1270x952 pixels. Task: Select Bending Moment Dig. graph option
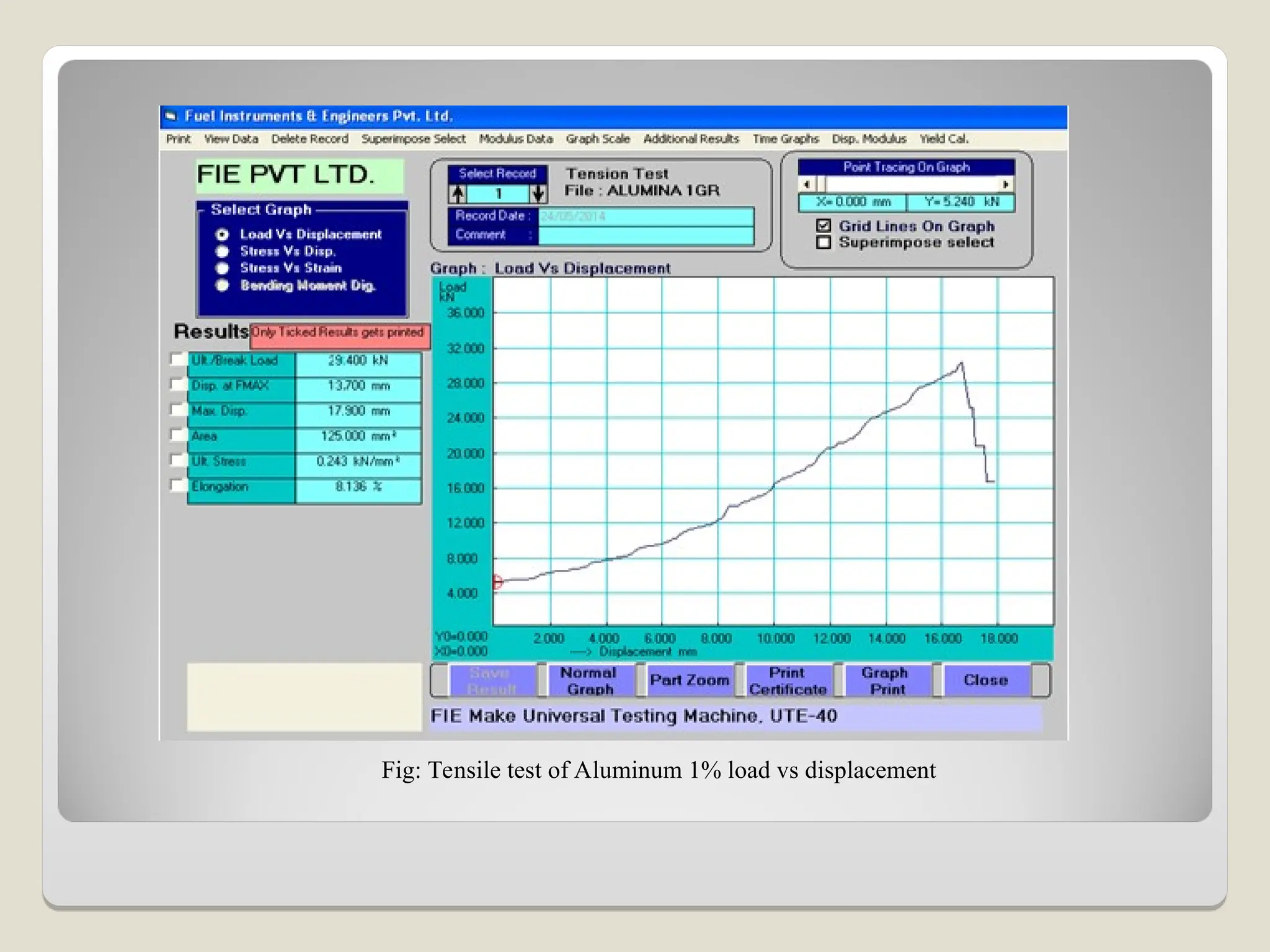(222, 286)
